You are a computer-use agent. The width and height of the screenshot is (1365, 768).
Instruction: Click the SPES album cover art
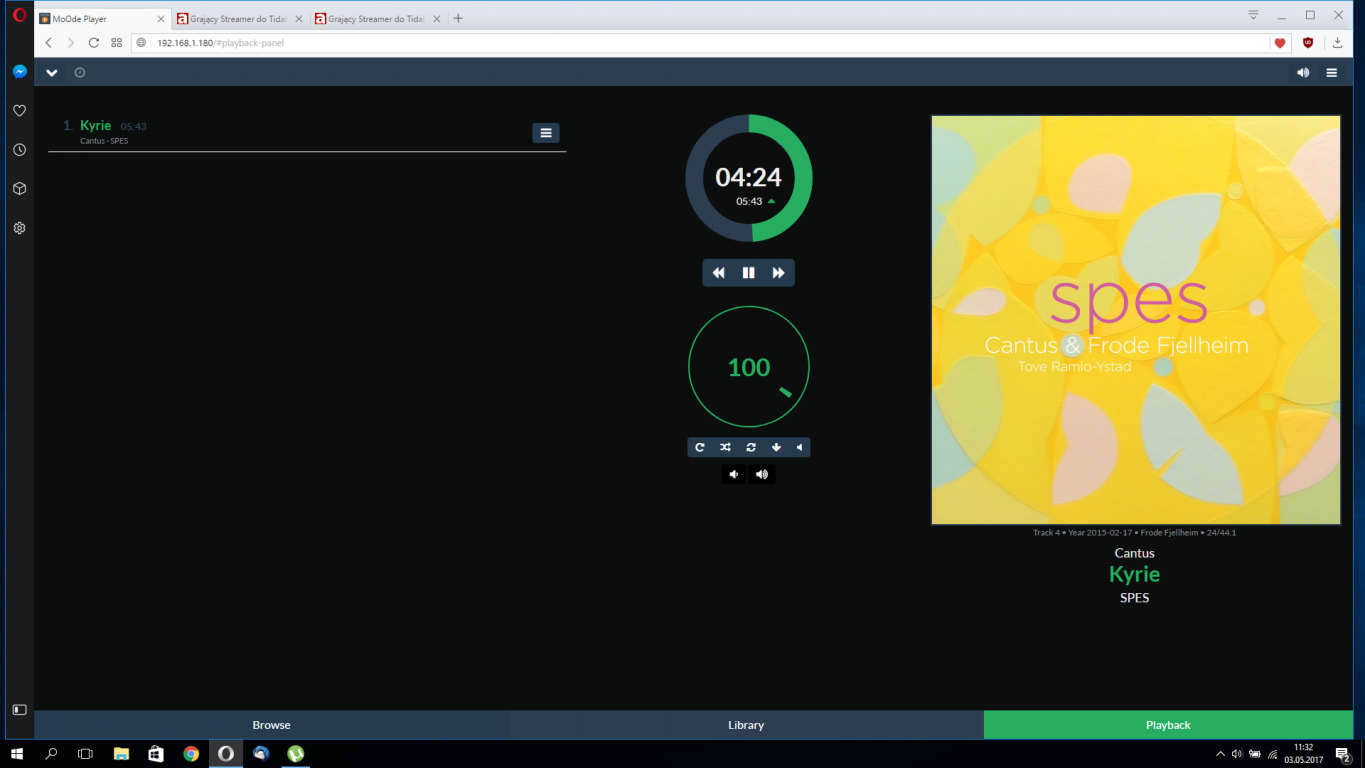coord(1136,320)
